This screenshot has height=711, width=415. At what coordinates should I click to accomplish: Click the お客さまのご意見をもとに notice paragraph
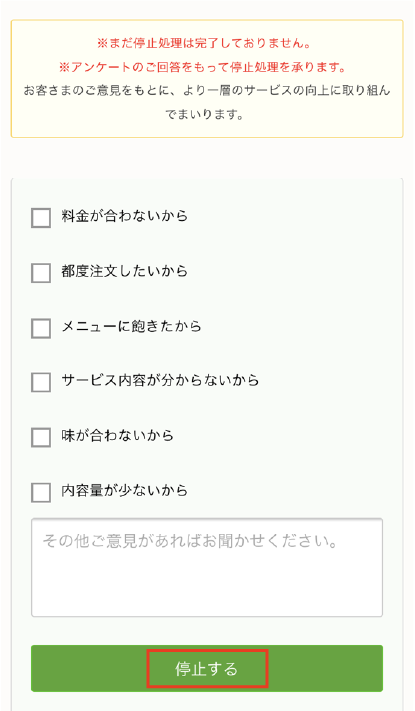point(207,102)
